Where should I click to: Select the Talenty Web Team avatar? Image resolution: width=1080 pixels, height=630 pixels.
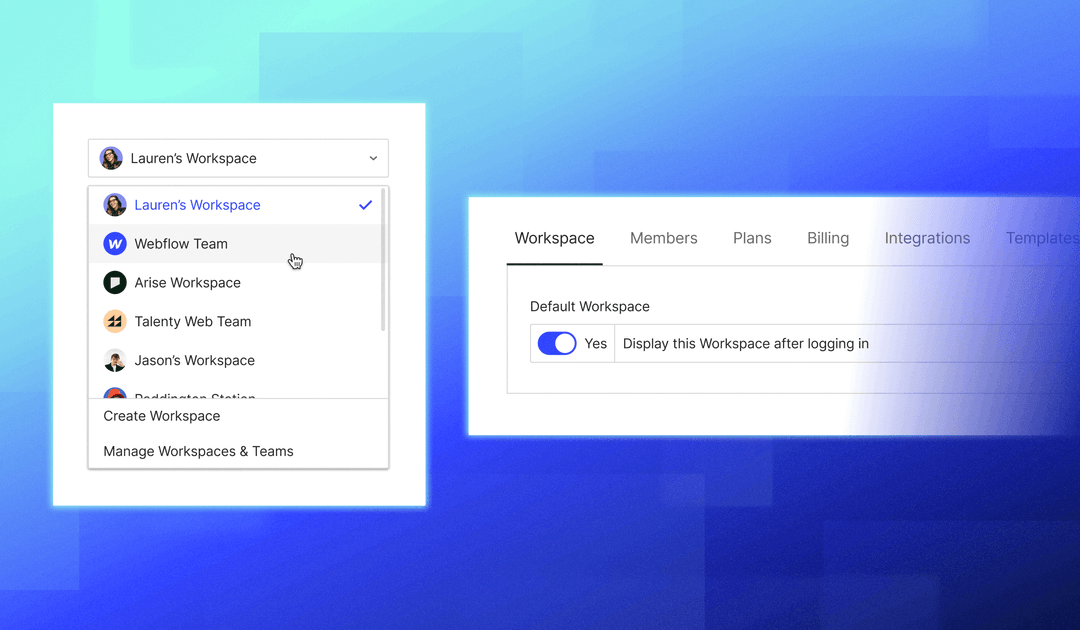[x=115, y=321]
